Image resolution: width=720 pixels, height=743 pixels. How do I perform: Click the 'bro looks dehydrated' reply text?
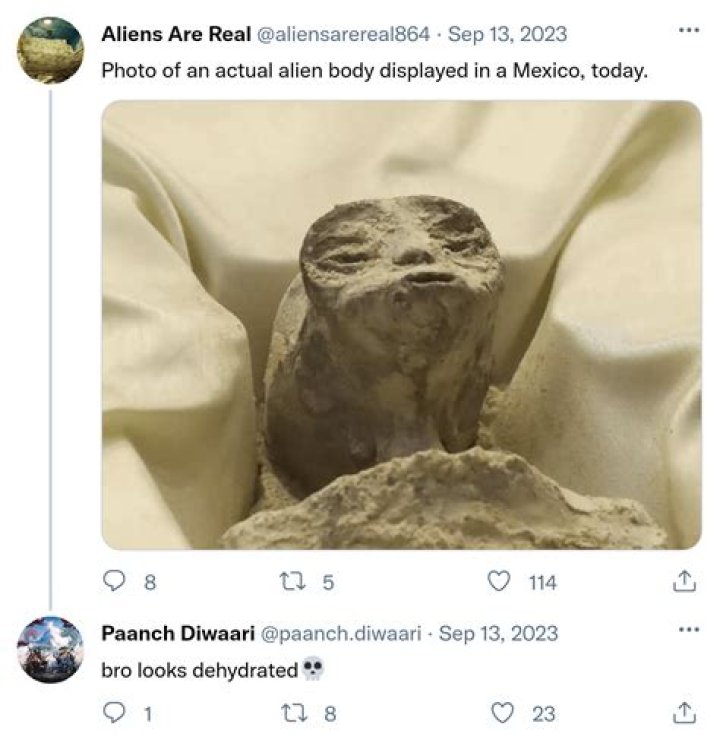tap(200, 671)
